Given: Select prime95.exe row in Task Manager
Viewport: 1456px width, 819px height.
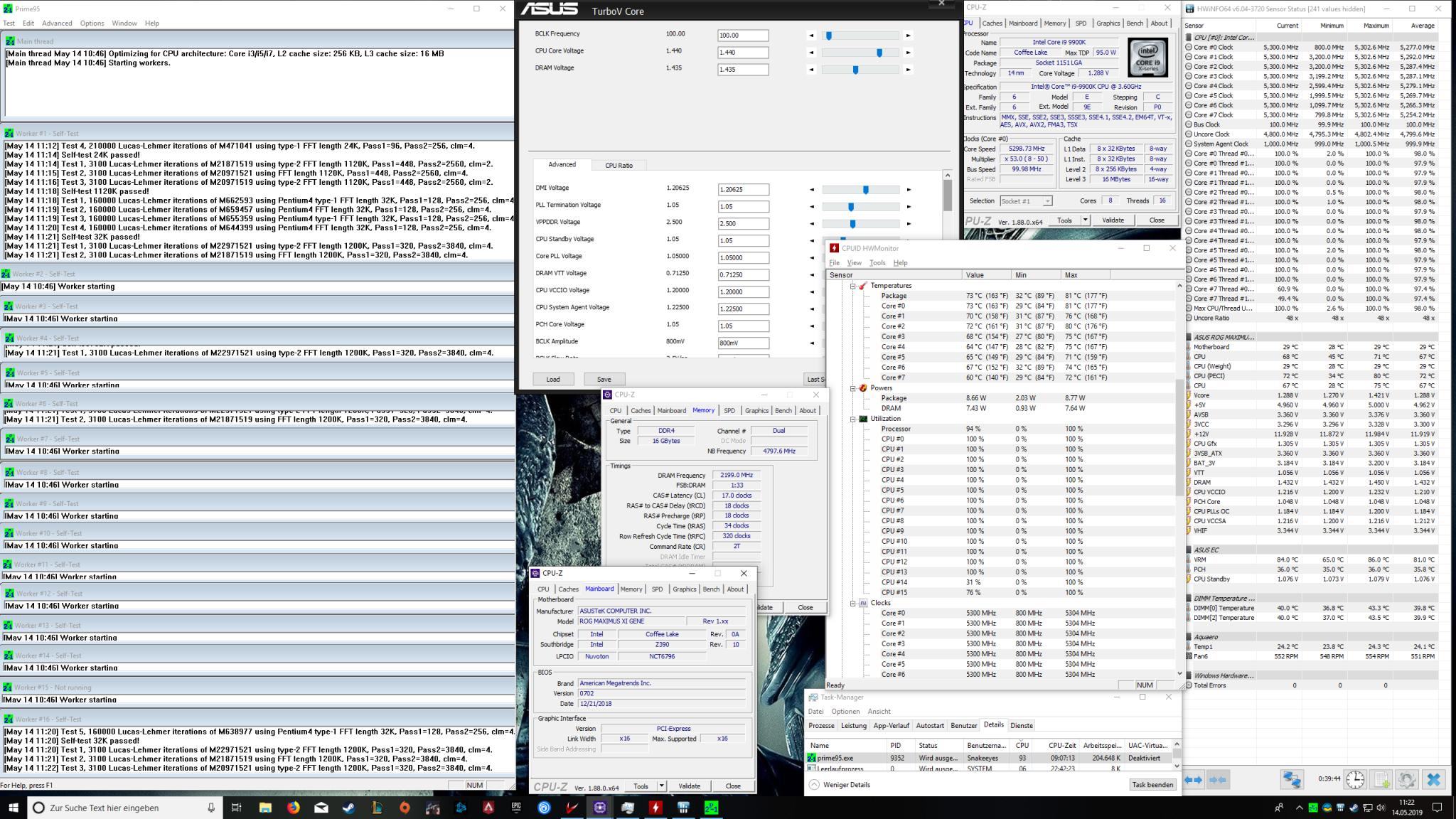Looking at the screenshot, I should tap(988, 758).
